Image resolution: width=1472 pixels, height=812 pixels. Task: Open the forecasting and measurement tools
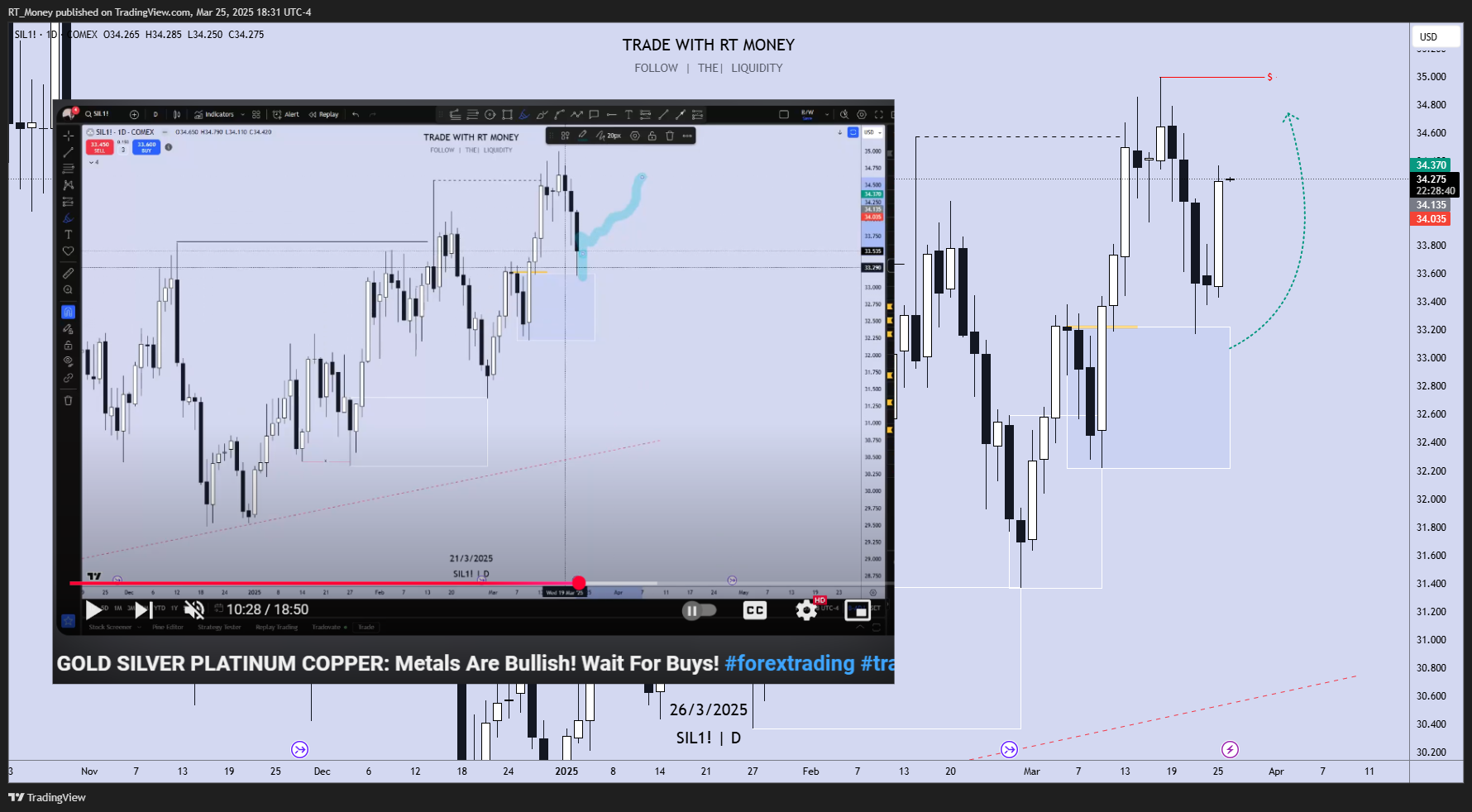(68, 202)
